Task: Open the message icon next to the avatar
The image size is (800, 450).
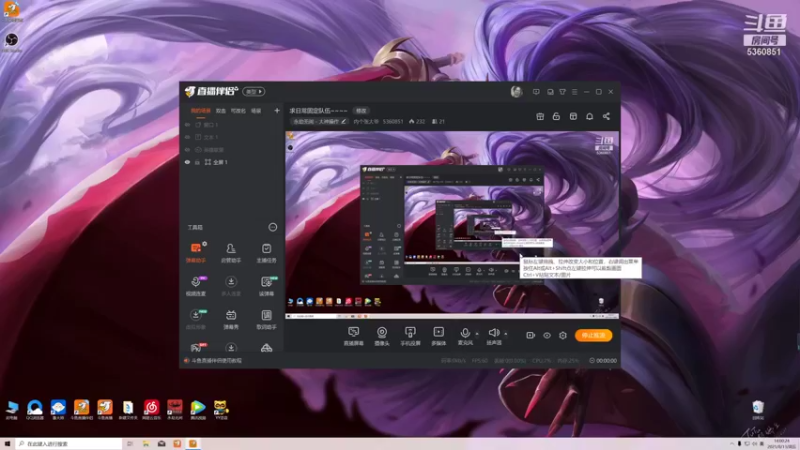Action: [x=536, y=92]
